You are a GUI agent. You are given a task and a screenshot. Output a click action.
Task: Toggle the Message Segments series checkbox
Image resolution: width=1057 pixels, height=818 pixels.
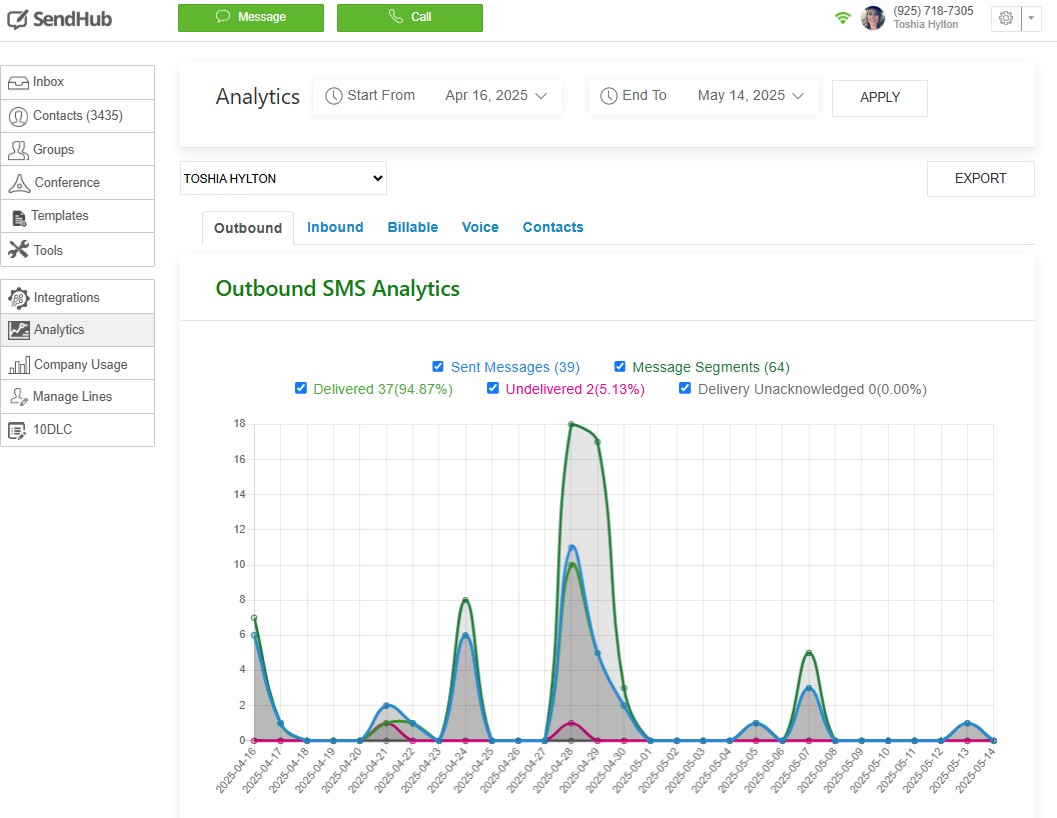click(620, 367)
